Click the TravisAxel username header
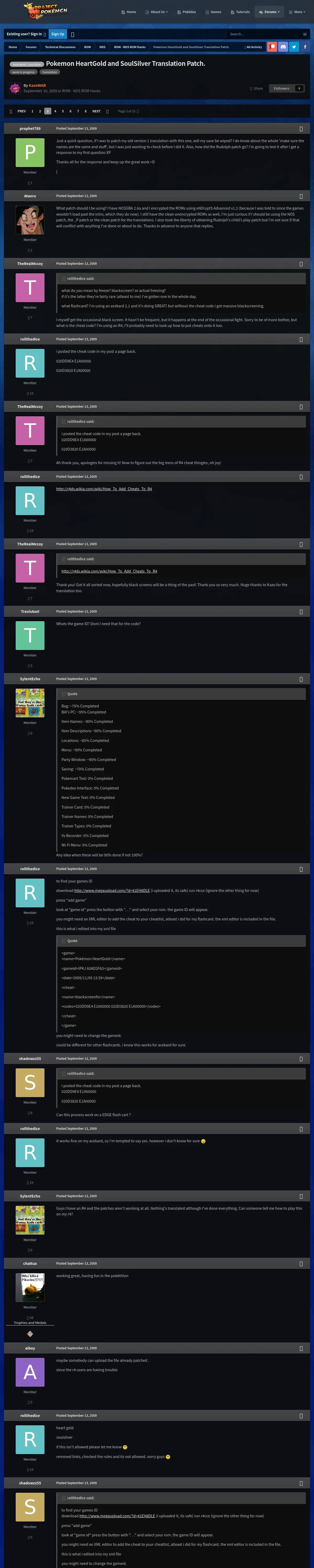This screenshot has width=314, height=1568. [30, 611]
